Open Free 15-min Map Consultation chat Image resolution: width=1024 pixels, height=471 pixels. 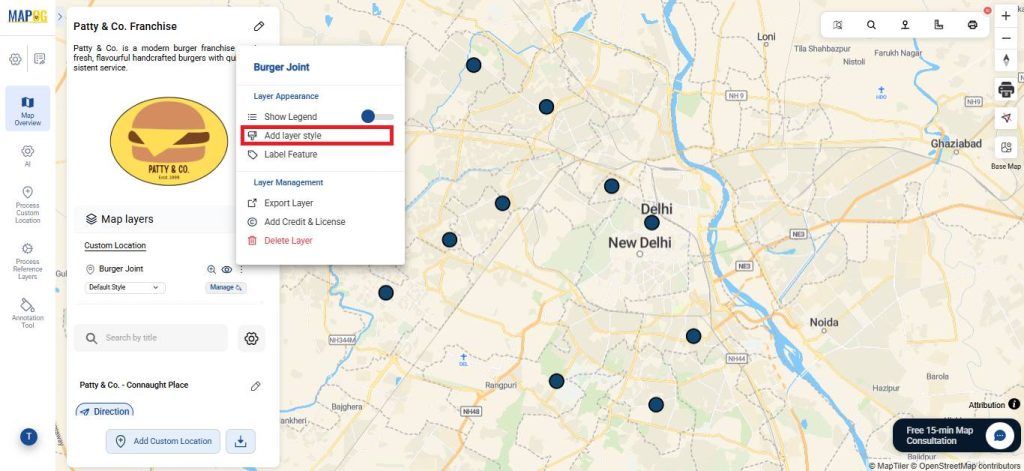tap(957, 436)
